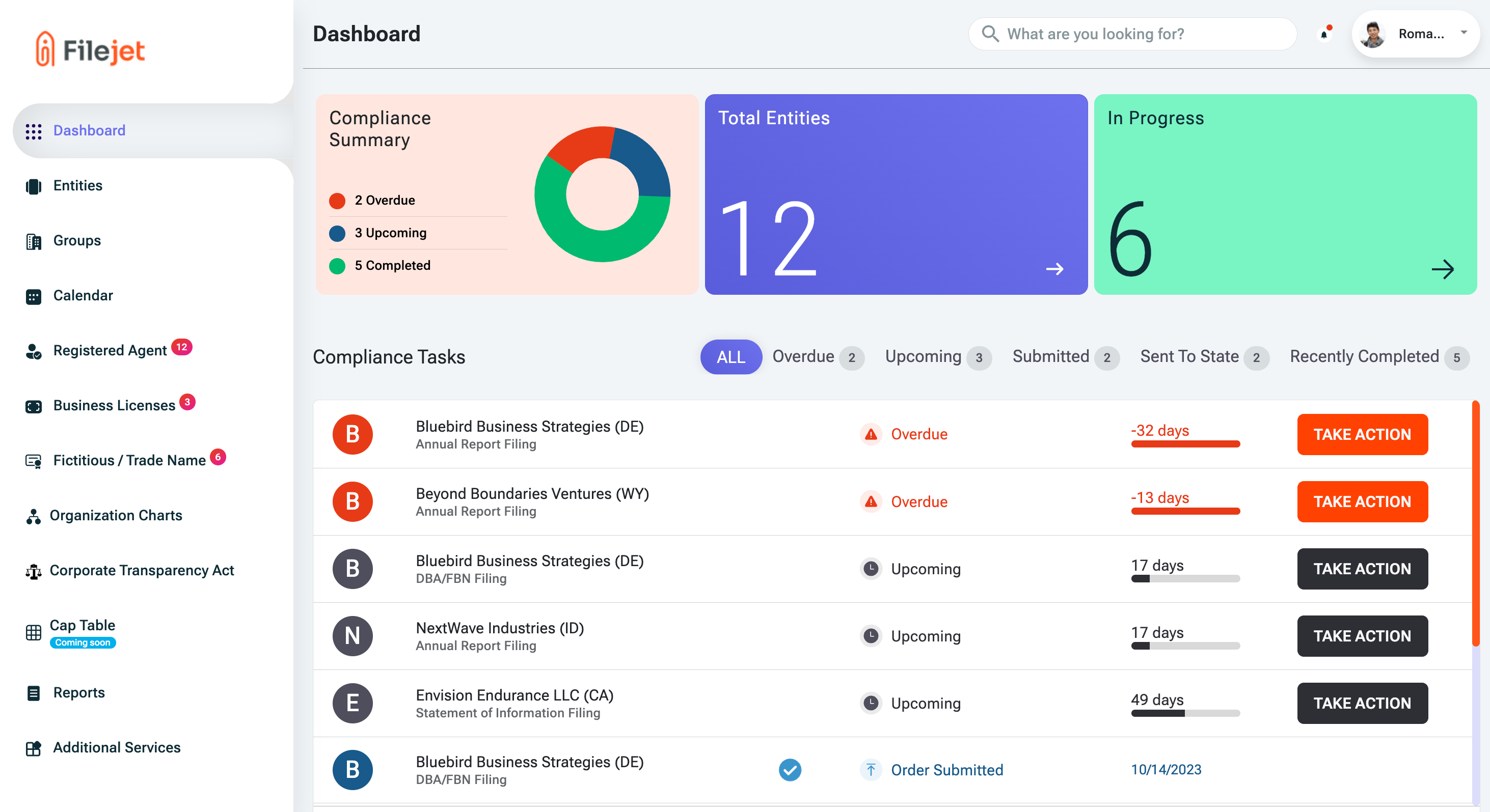Click the arrow on In Progress card
Image resolution: width=1490 pixels, height=812 pixels.
1443,269
